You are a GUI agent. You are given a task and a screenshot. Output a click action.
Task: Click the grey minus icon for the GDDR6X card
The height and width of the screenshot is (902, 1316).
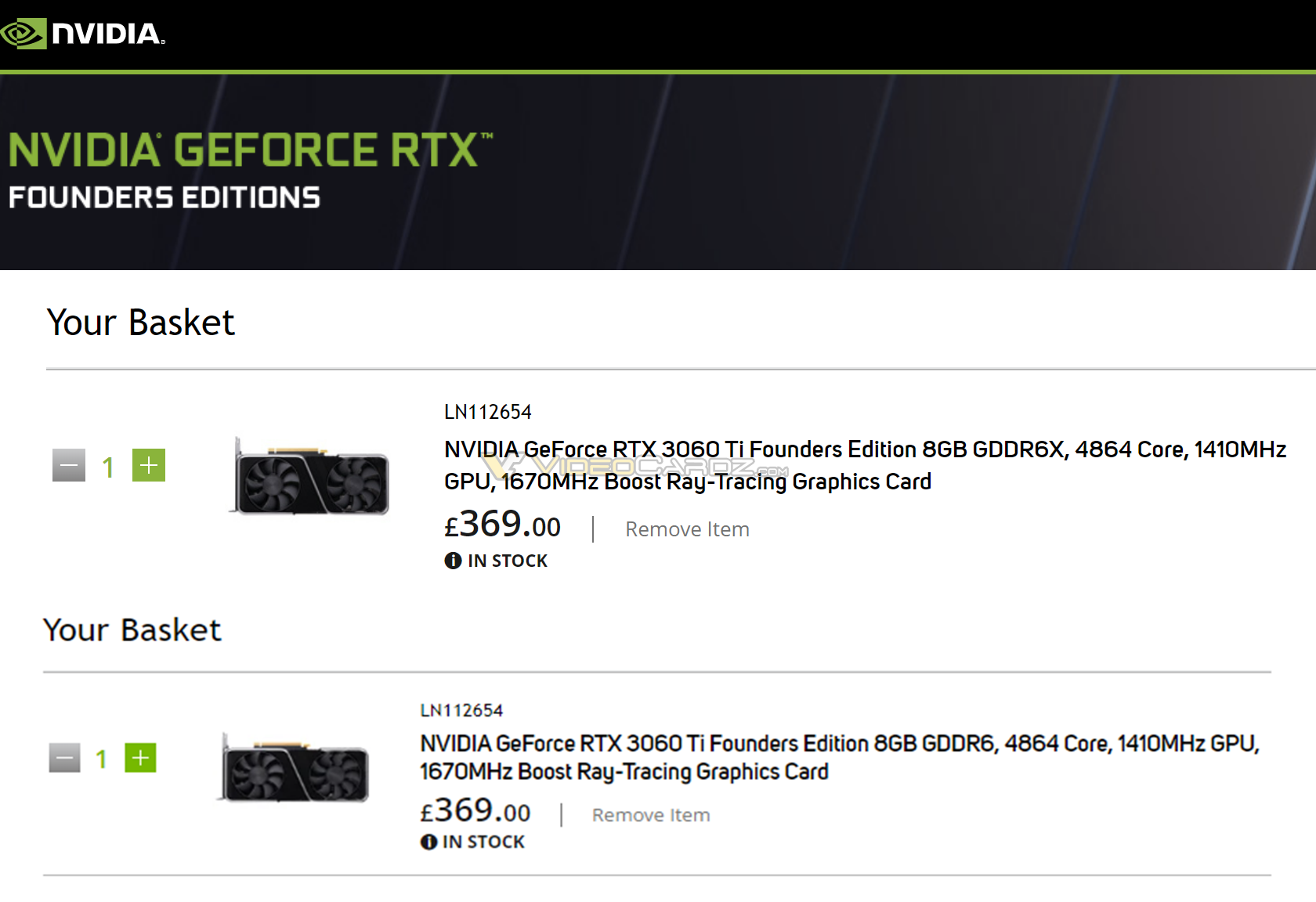tap(68, 465)
